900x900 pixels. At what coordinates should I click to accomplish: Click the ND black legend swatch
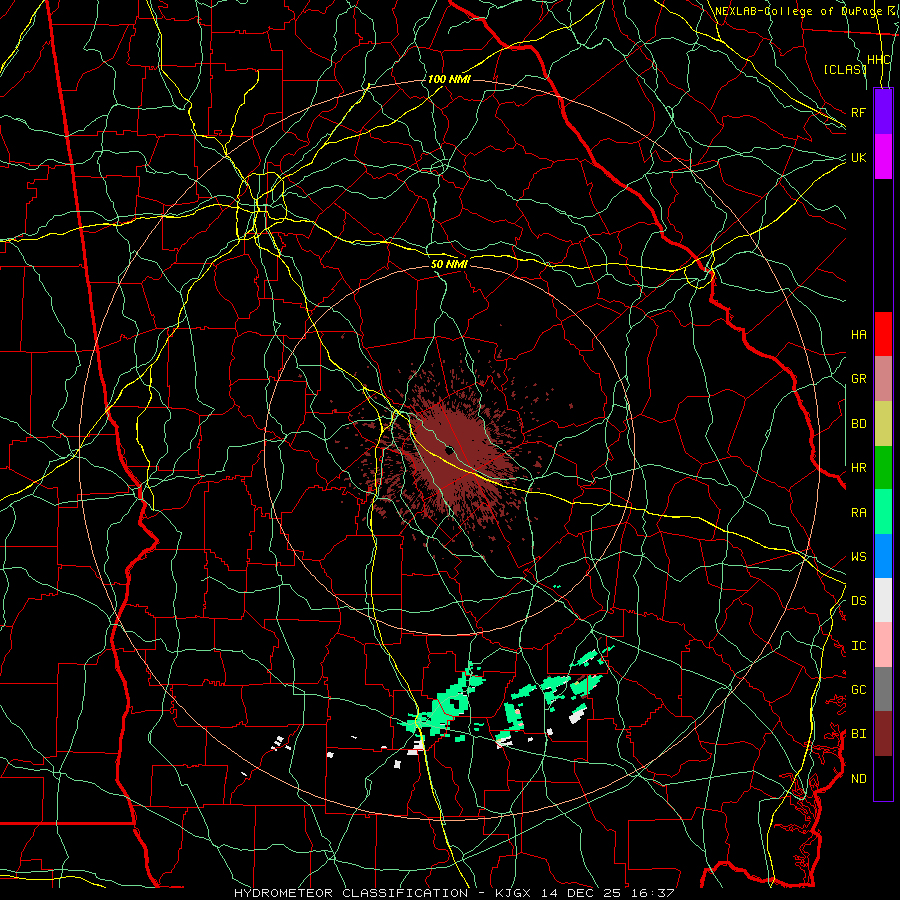(x=883, y=778)
